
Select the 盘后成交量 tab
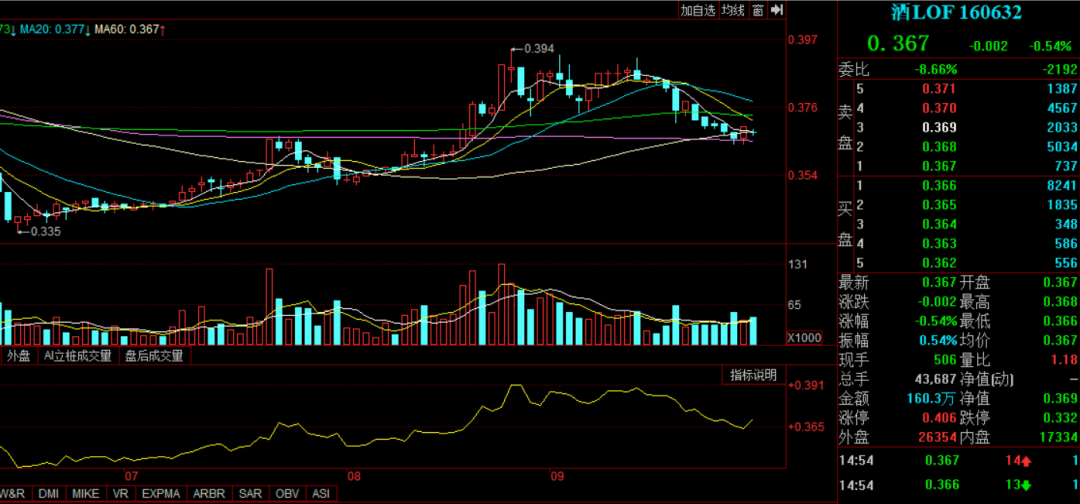pos(154,355)
